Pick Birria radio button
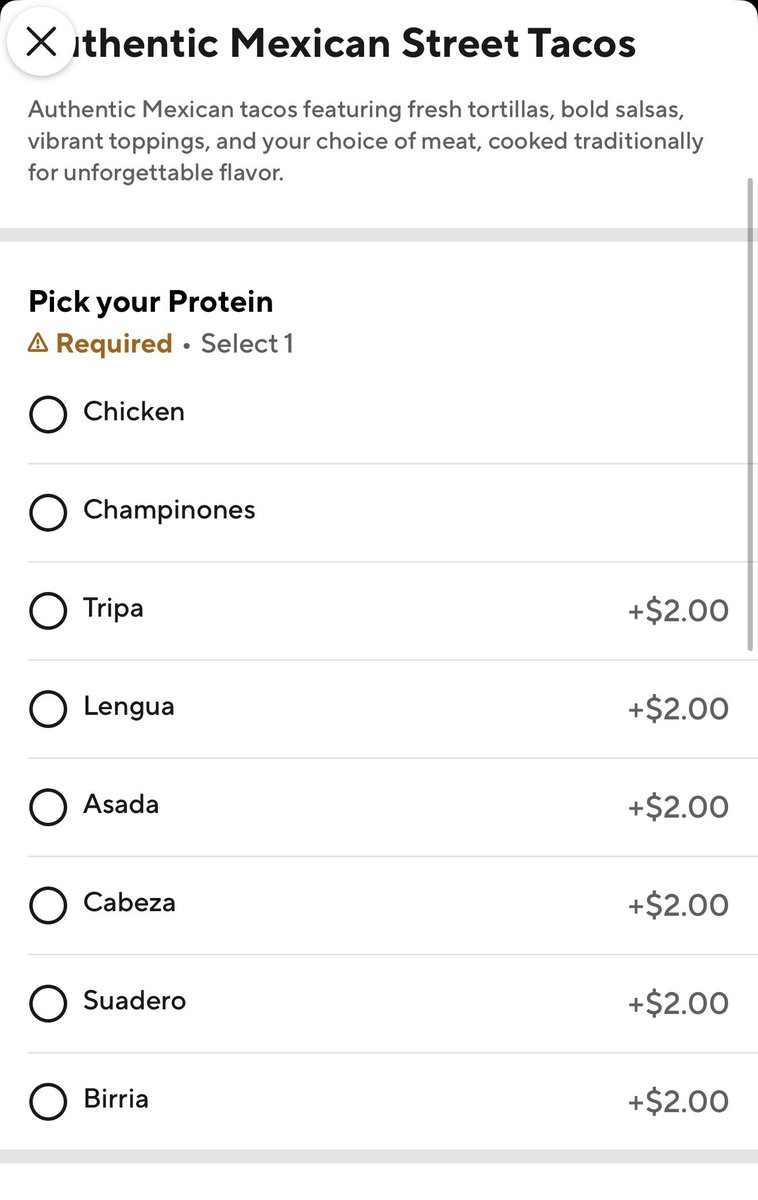 click(x=48, y=1100)
